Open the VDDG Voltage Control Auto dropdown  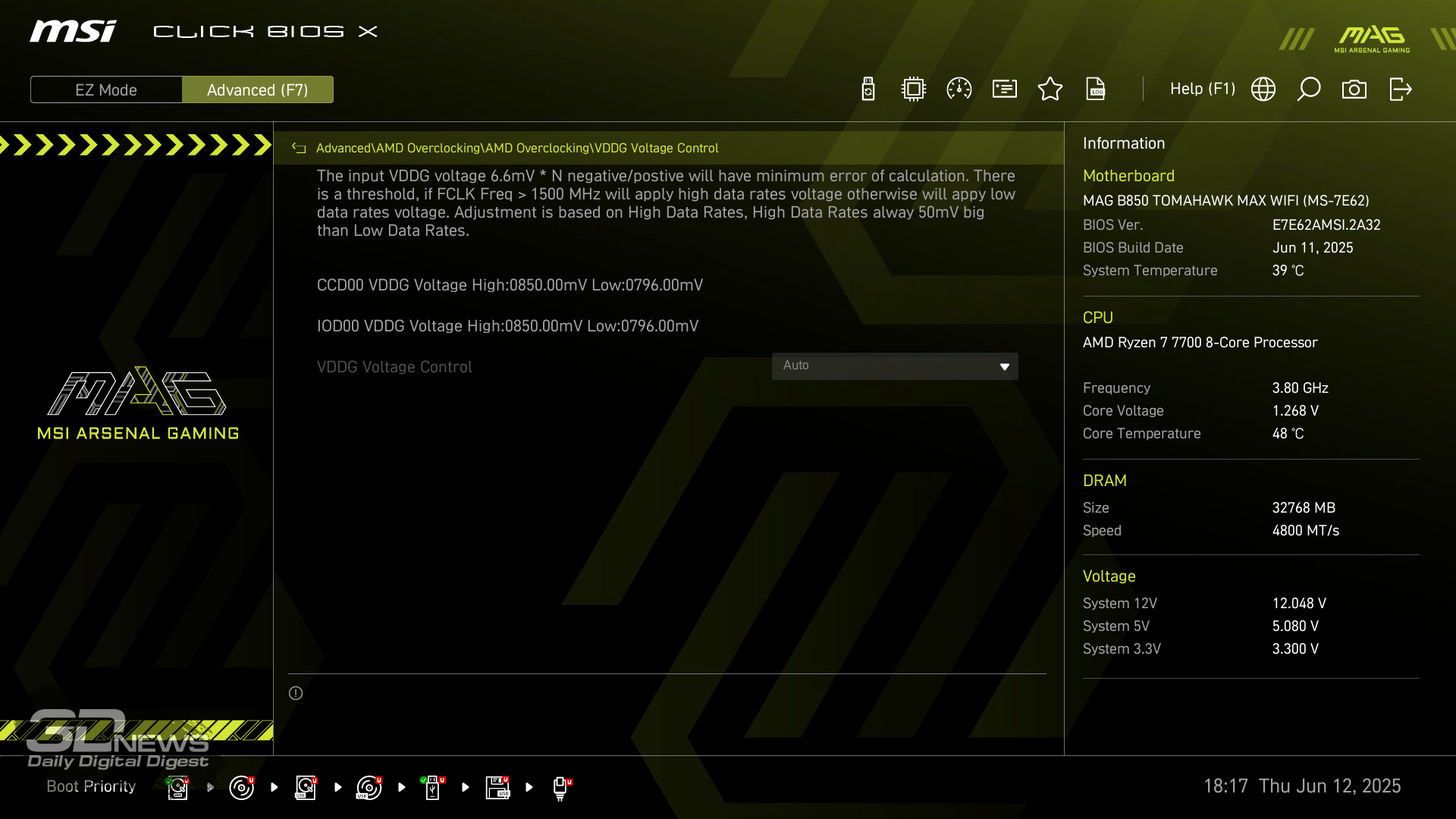pos(895,366)
